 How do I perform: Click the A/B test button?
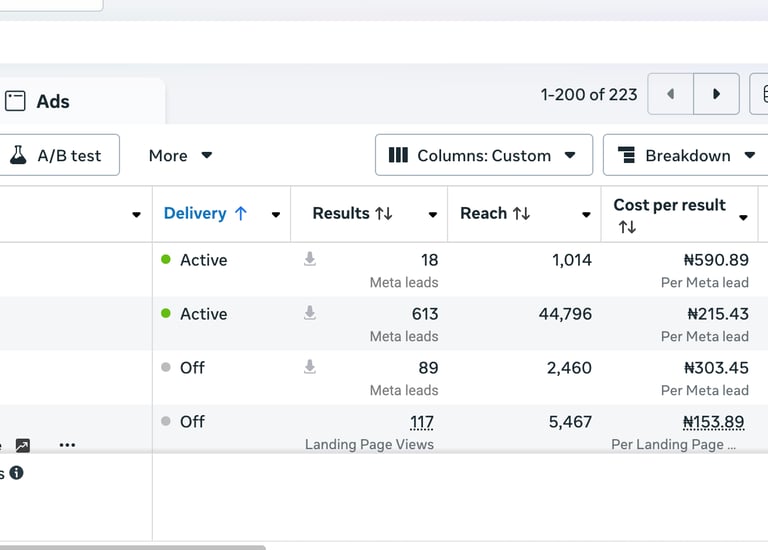tap(56, 155)
